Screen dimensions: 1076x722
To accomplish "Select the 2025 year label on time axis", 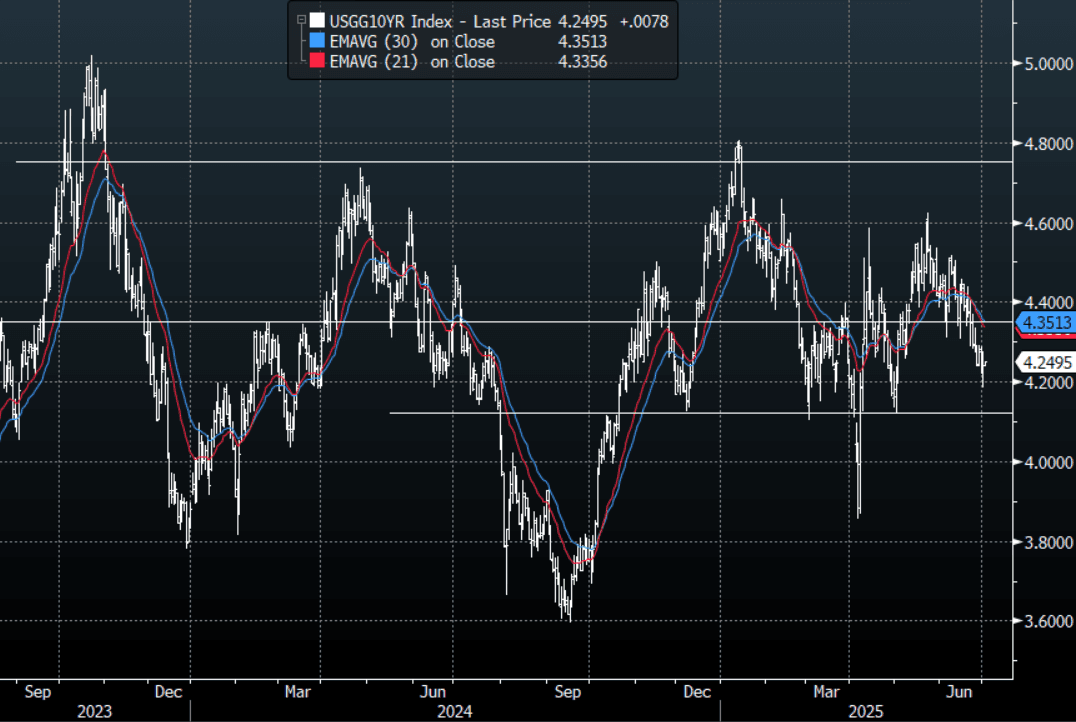I will click(866, 712).
